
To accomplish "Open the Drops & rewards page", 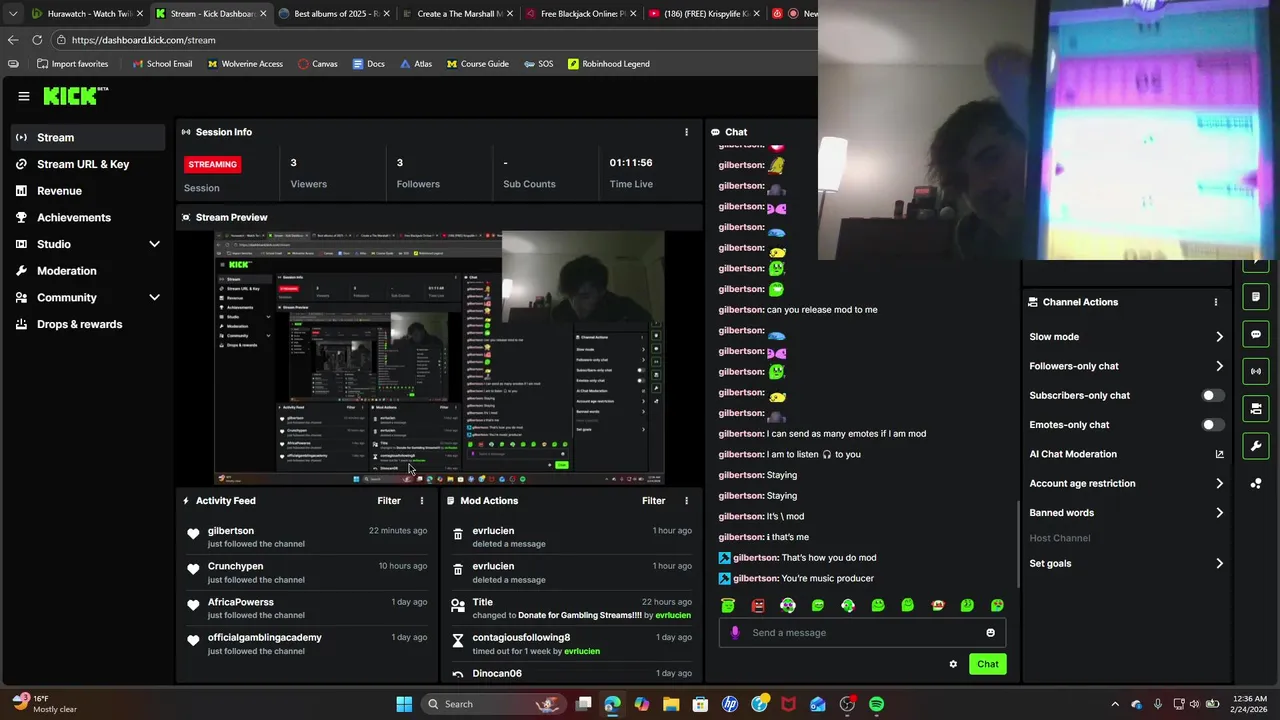I will [x=79, y=324].
